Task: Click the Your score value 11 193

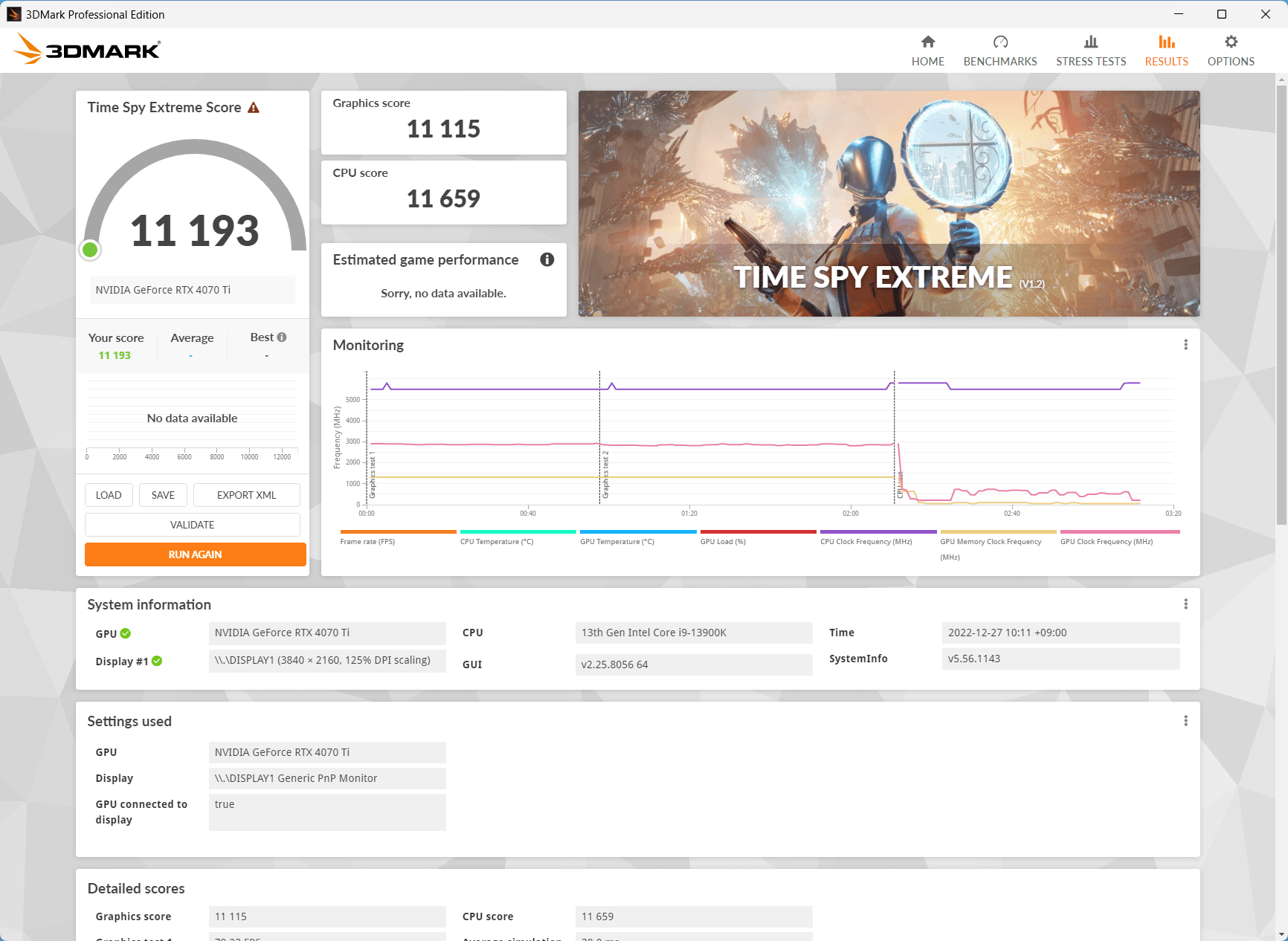Action: pyautogui.click(x=115, y=355)
